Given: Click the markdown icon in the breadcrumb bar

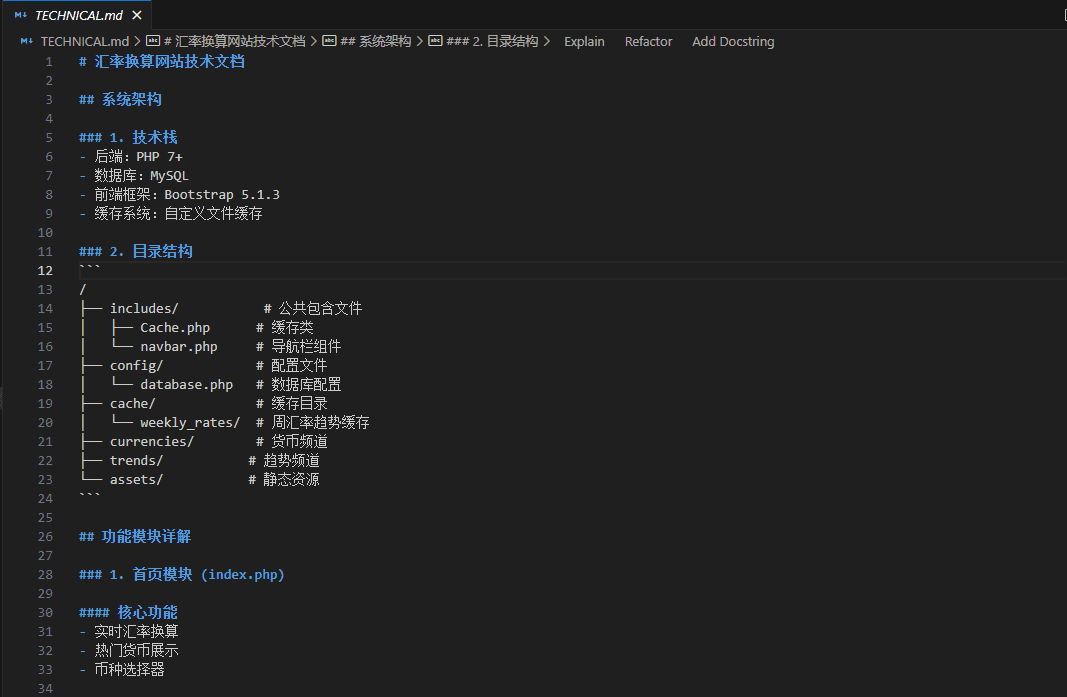Looking at the screenshot, I should pyautogui.click(x=27, y=42).
